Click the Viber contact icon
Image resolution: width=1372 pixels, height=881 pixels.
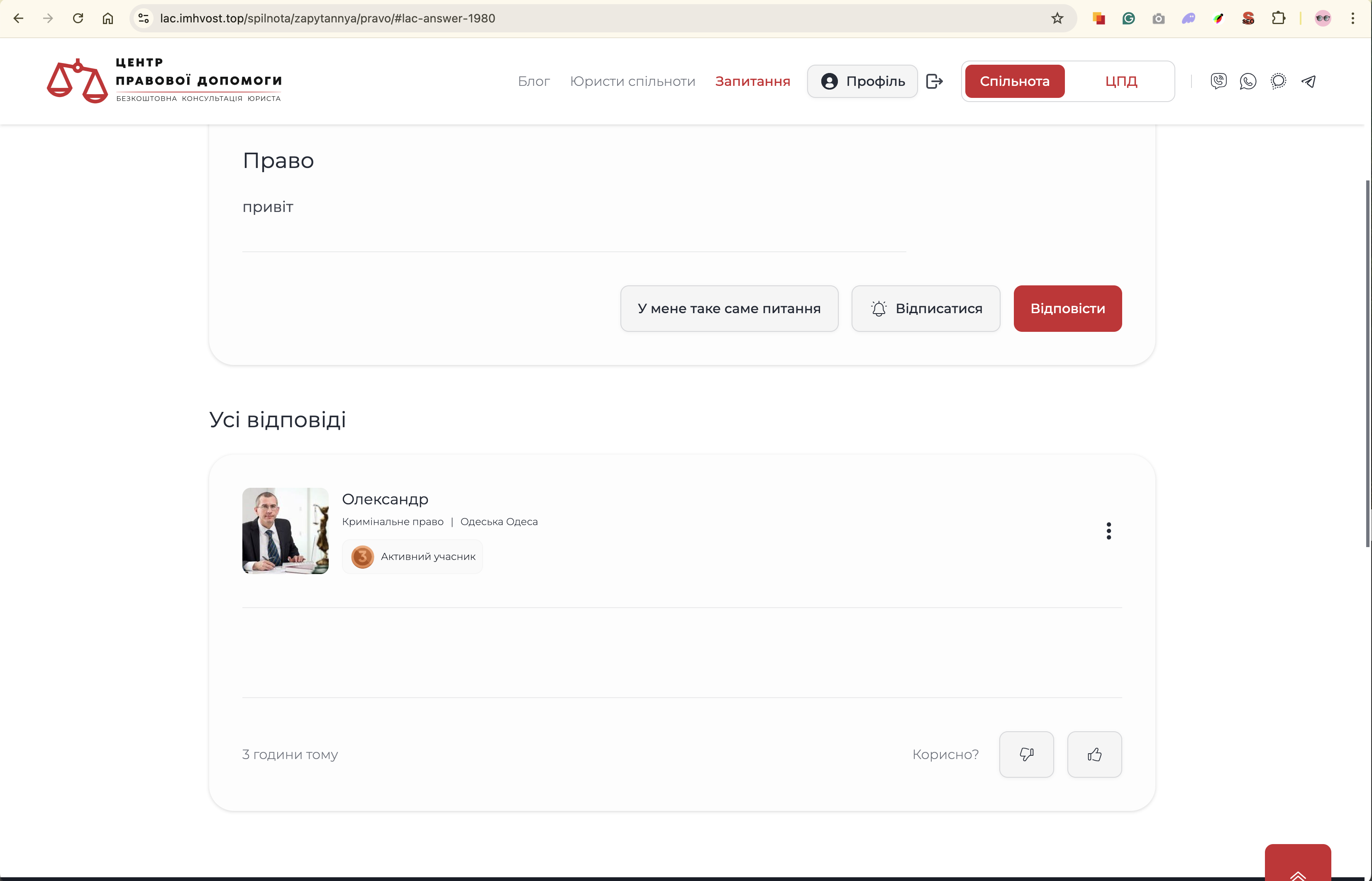point(1218,81)
